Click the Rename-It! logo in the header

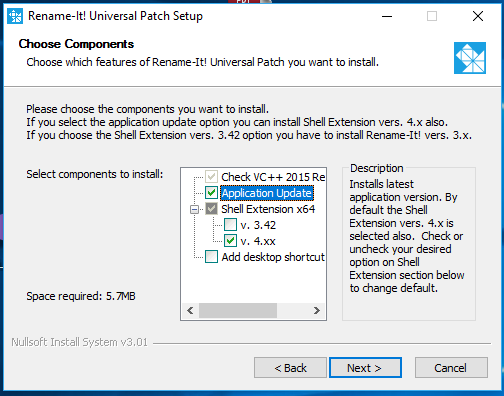coord(470,58)
